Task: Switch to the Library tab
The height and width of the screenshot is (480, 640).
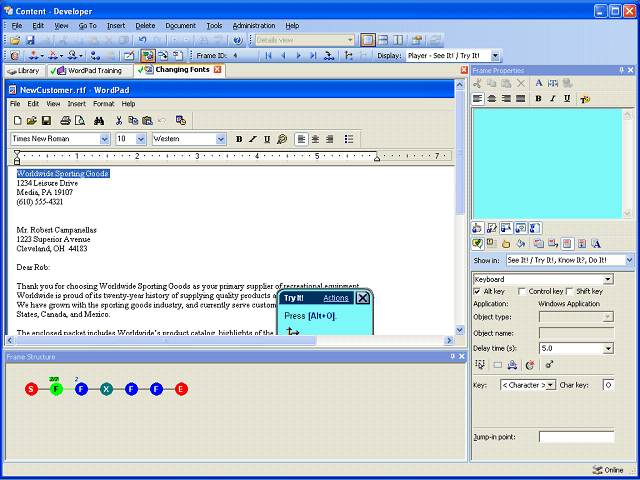Action: tap(24, 71)
